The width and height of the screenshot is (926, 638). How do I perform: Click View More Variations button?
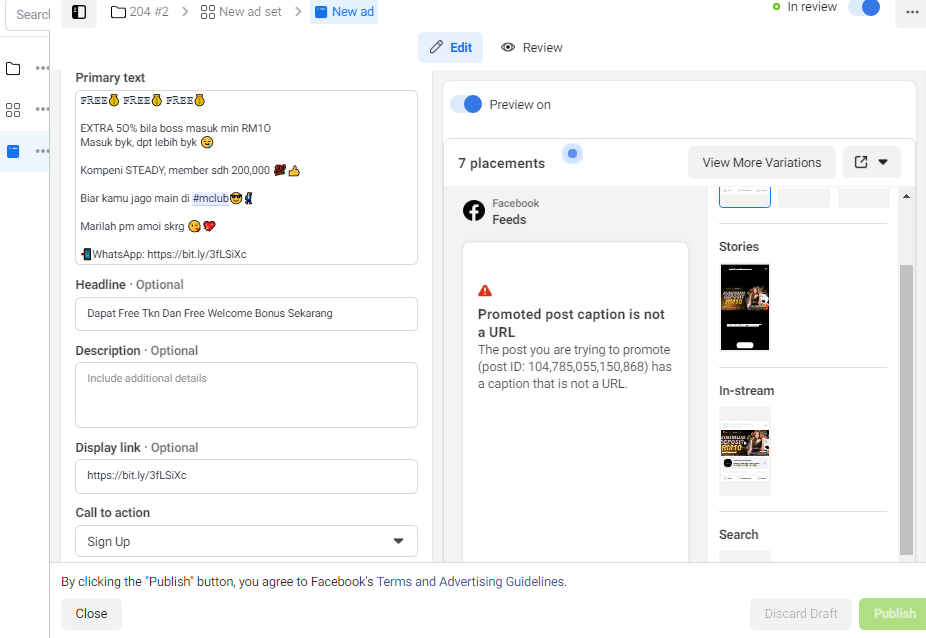pos(762,162)
